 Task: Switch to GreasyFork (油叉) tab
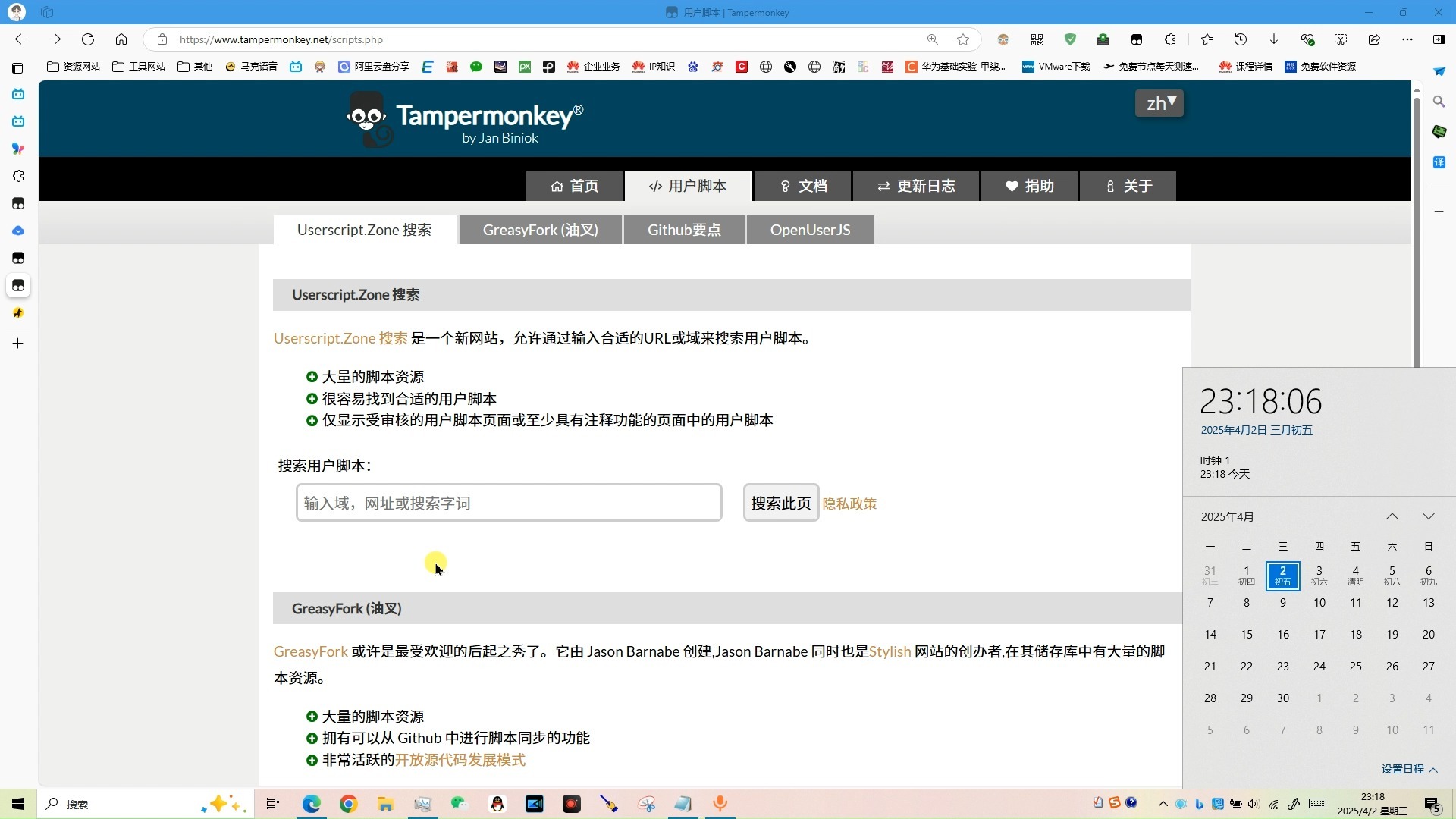pyautogui.click(x=540, y=230)
